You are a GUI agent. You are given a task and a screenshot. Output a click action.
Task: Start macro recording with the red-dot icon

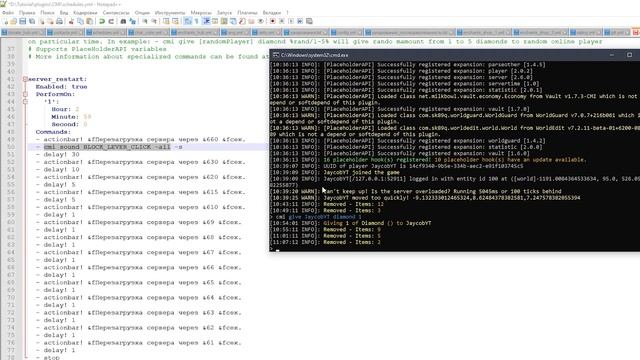tap(272, 21)
